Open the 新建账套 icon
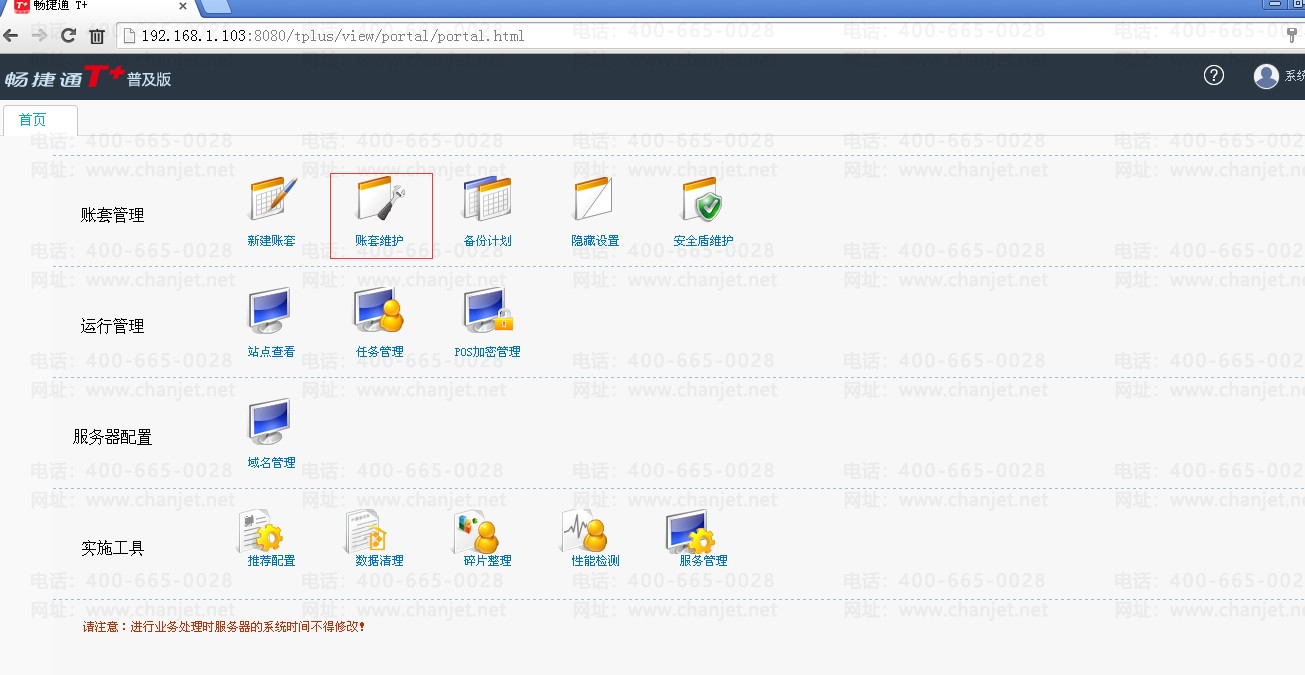This screenshot has width=1305, height=675. click(272, 199)
